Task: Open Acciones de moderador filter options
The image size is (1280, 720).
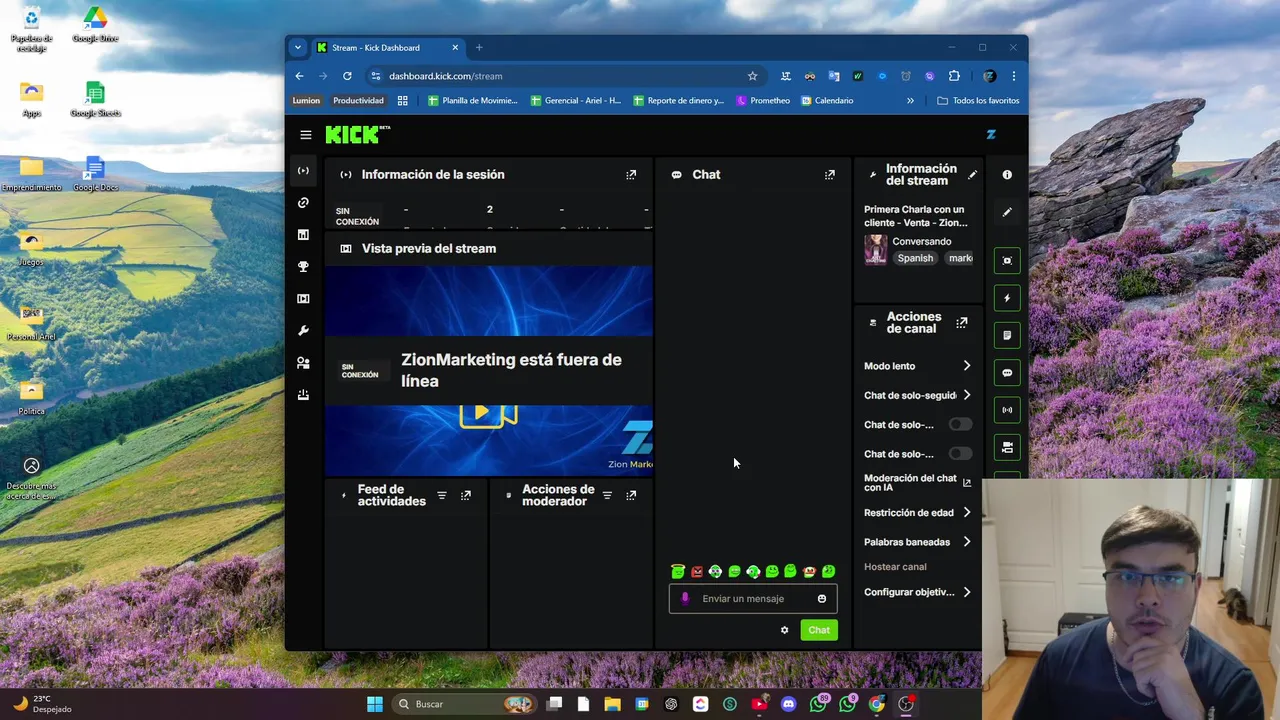Action: pos(607,495)
